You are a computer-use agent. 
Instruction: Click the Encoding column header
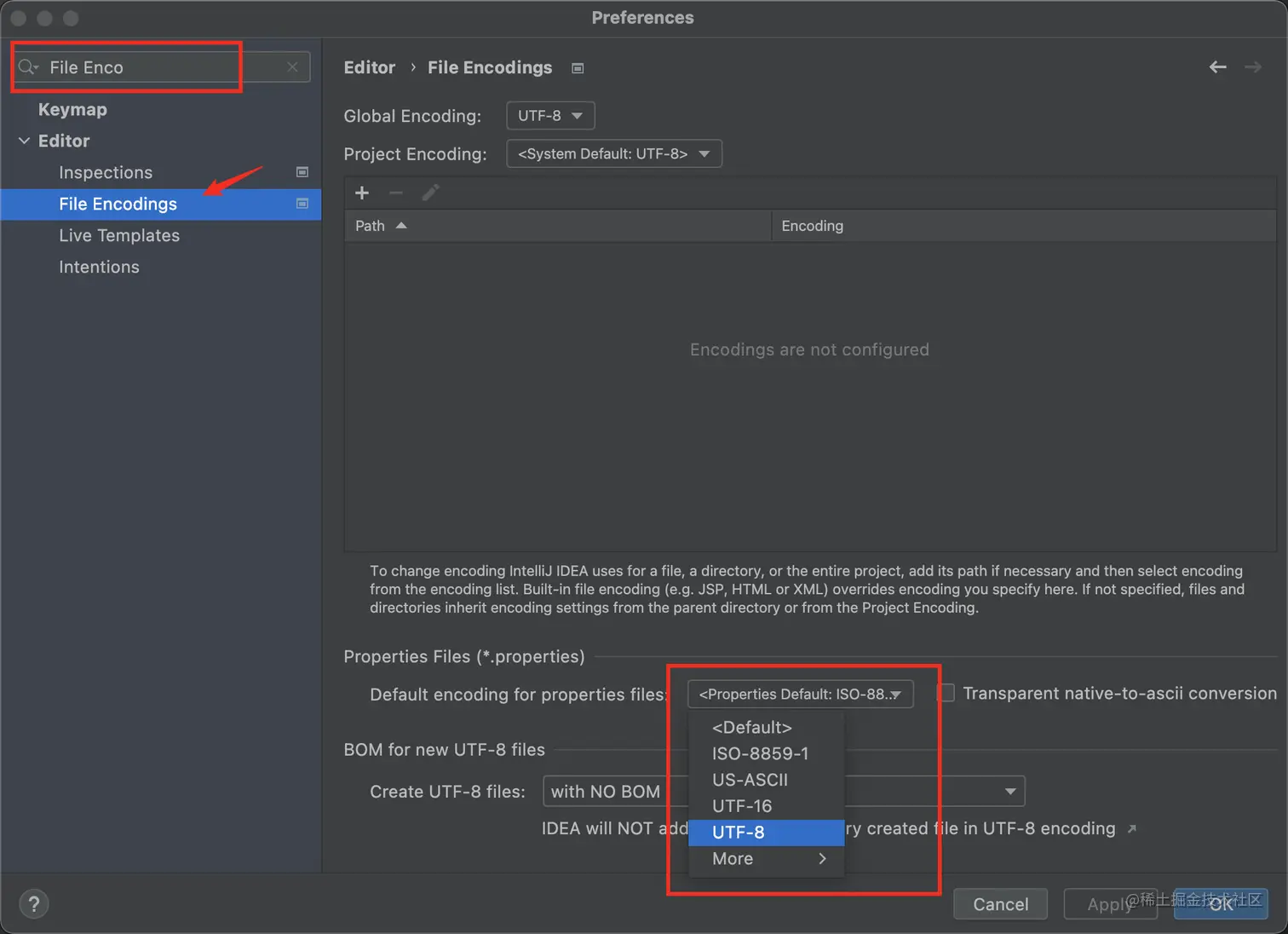point(1024,226)
